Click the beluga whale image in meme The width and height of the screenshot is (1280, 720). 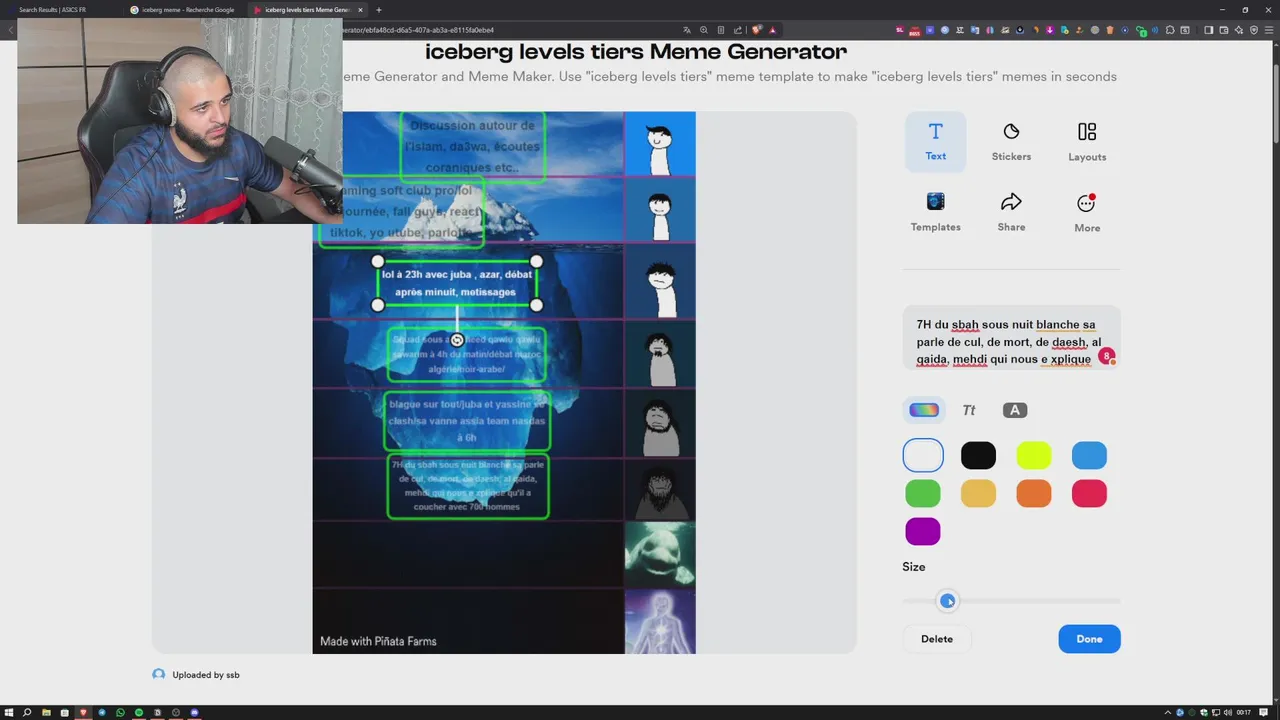click(x=660, y=553)
